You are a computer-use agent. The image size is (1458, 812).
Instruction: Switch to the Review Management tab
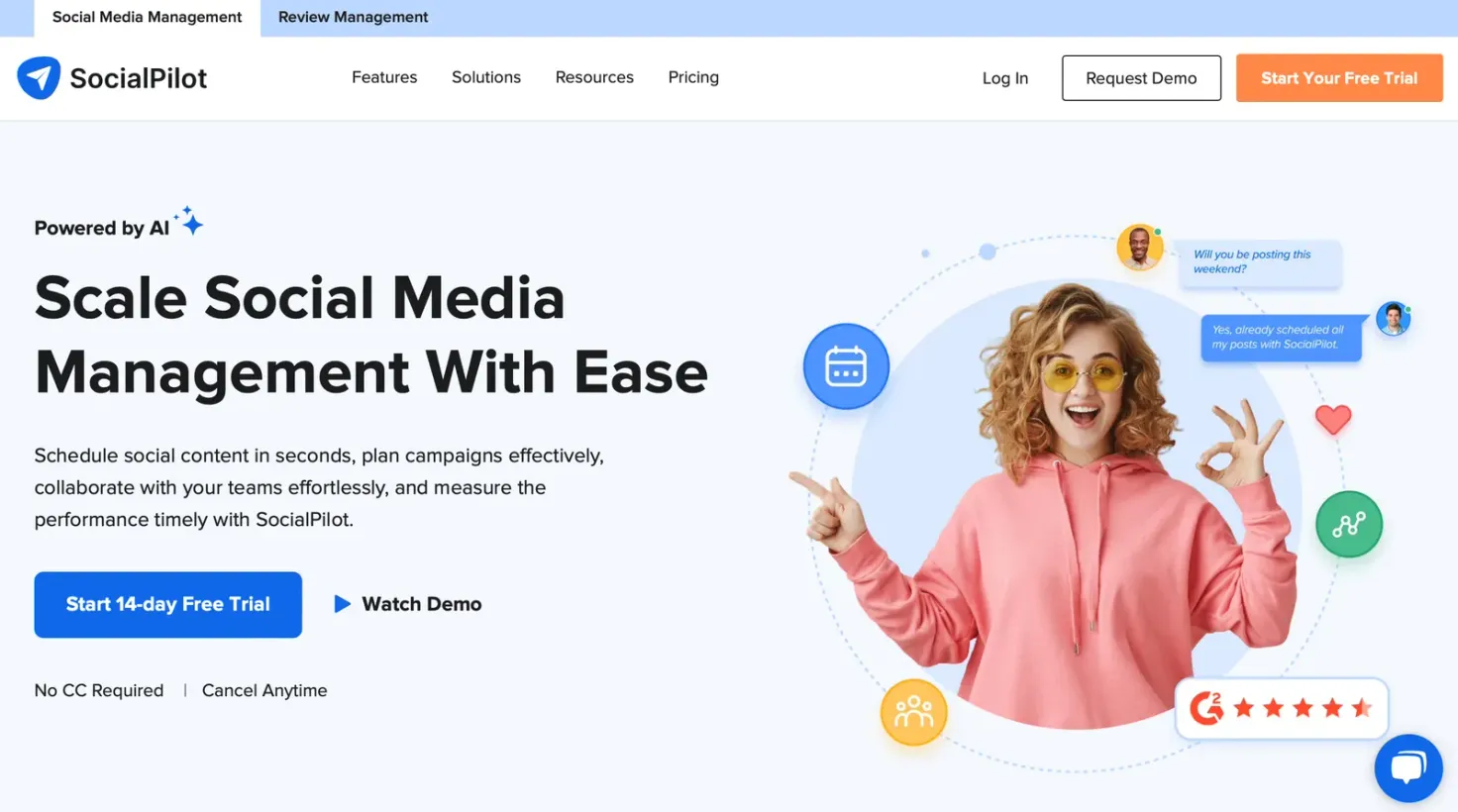[353, 18]
